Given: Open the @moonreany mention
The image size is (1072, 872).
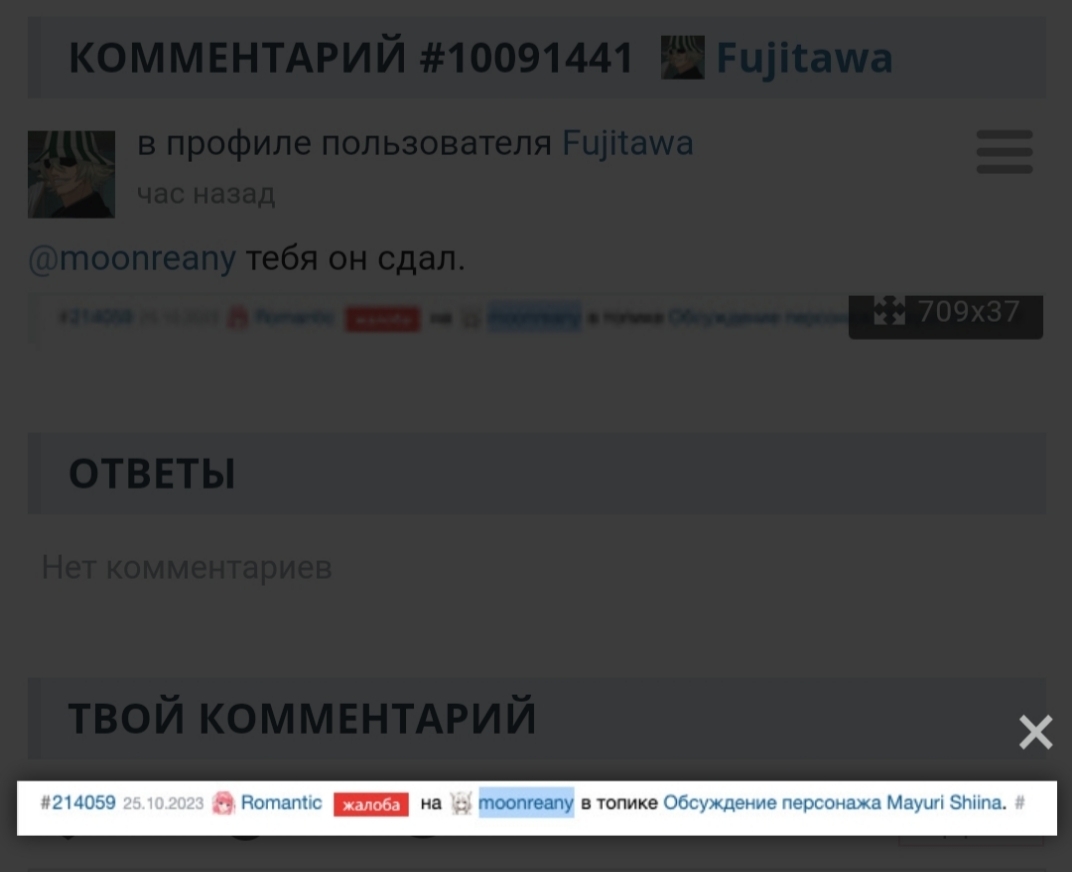Looking at the screenshot, I should point(131,259).
